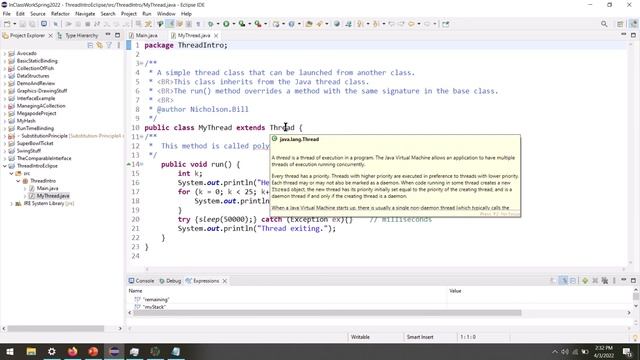Click the Project Explorer filter funnel icon
Screen dimensions: 640x360
[109, 45]
